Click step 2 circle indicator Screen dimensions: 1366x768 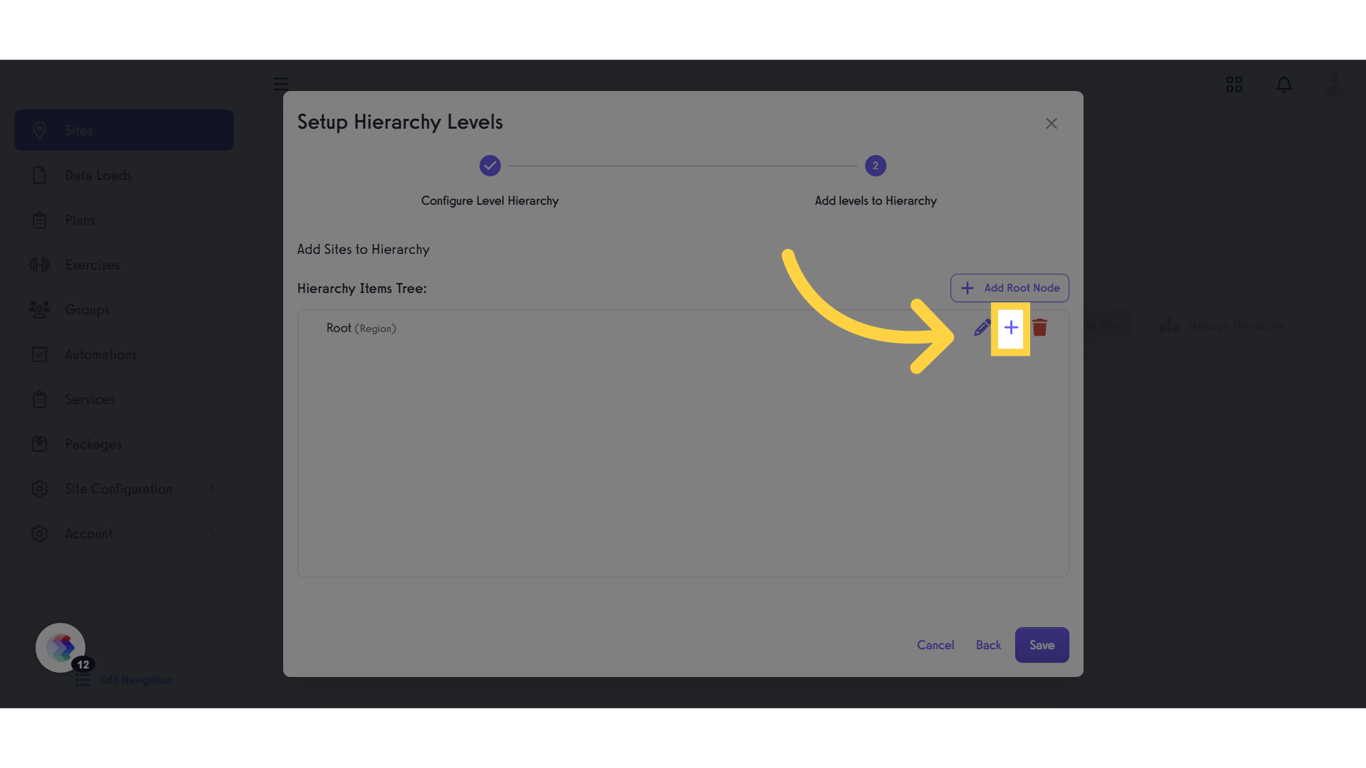(876, 166)
